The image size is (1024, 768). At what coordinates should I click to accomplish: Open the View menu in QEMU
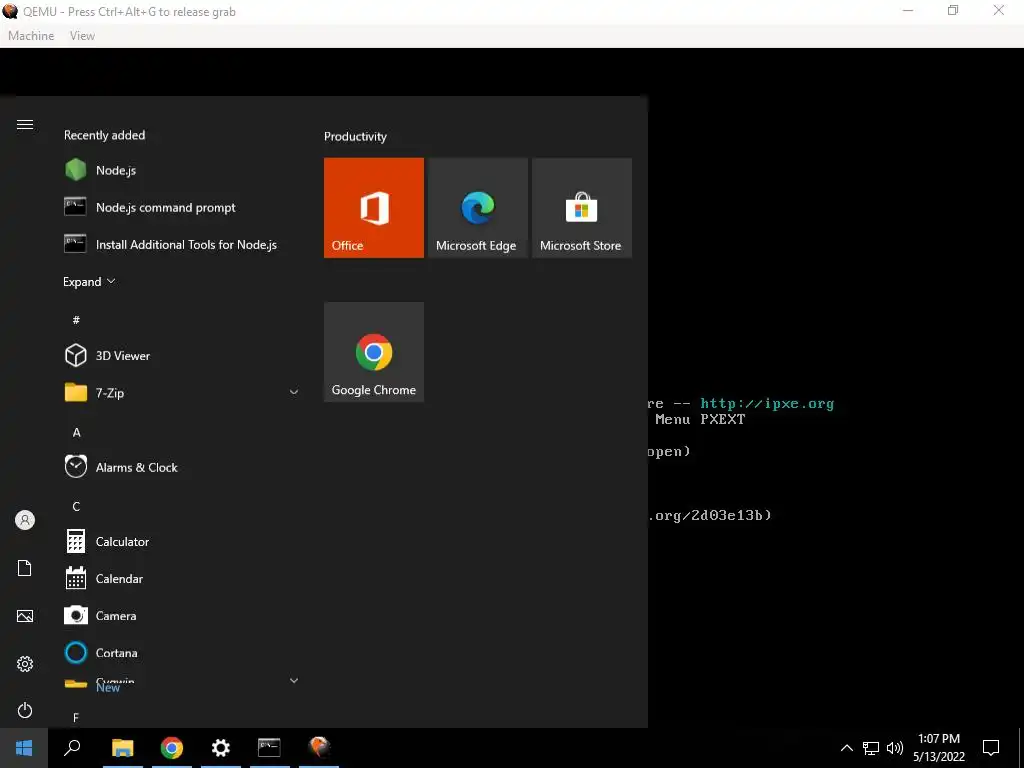point(82,36)
